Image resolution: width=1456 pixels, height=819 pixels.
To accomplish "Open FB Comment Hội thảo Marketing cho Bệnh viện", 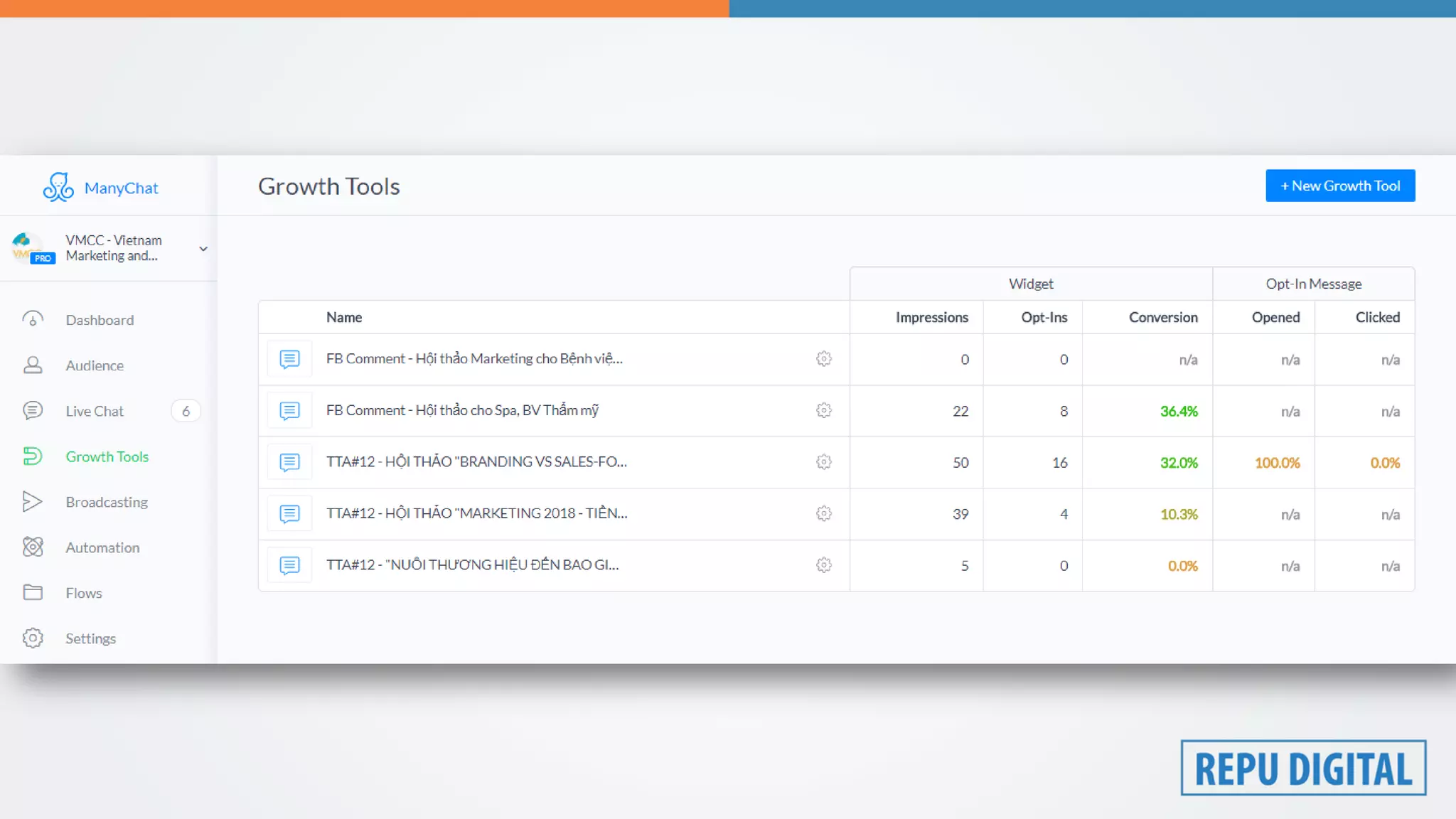I will pos(474,359).
